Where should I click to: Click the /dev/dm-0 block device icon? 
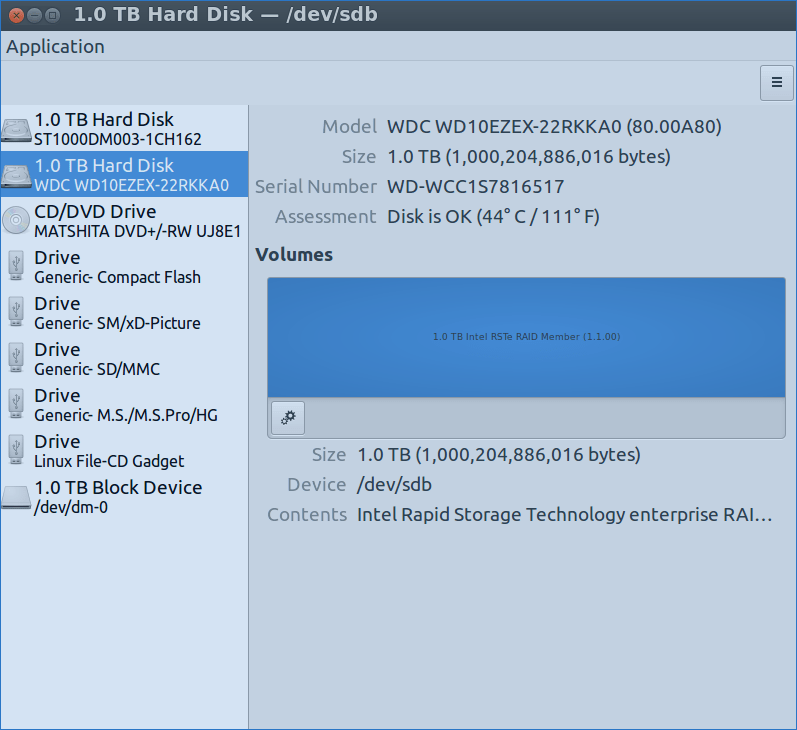point(16,497)
